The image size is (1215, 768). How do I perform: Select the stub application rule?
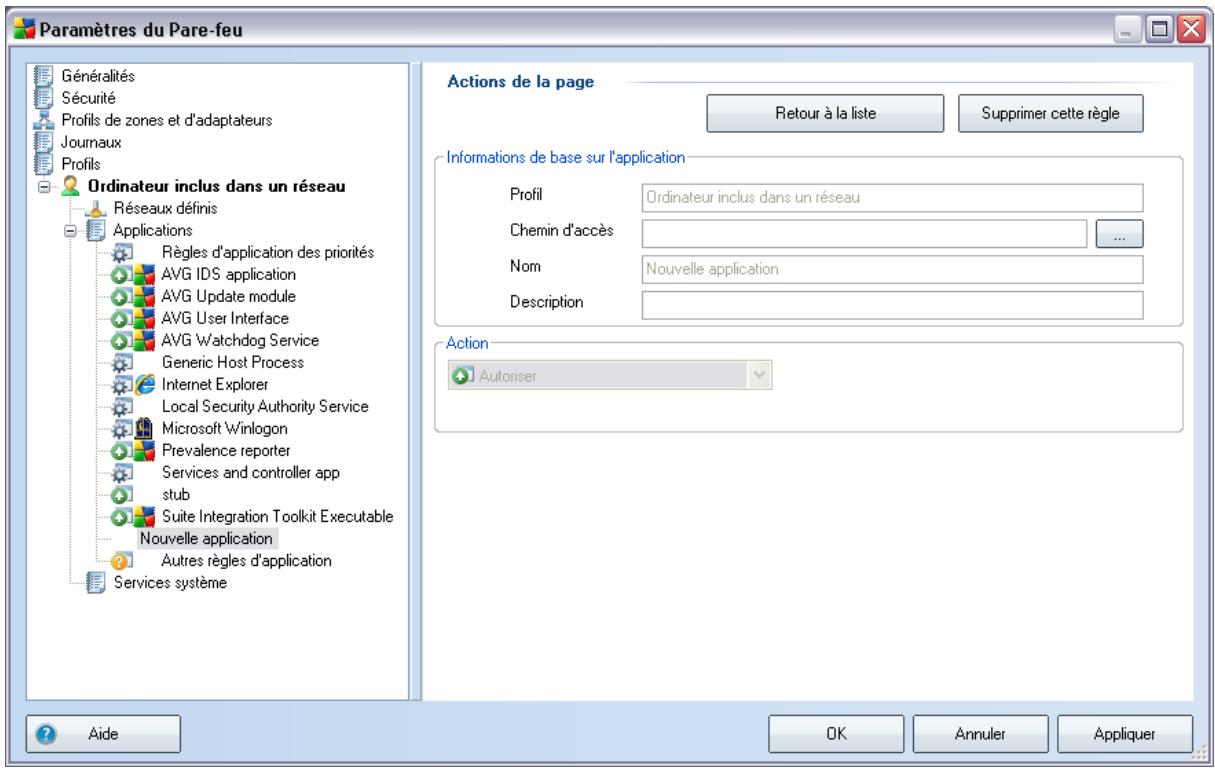(175, 494)
